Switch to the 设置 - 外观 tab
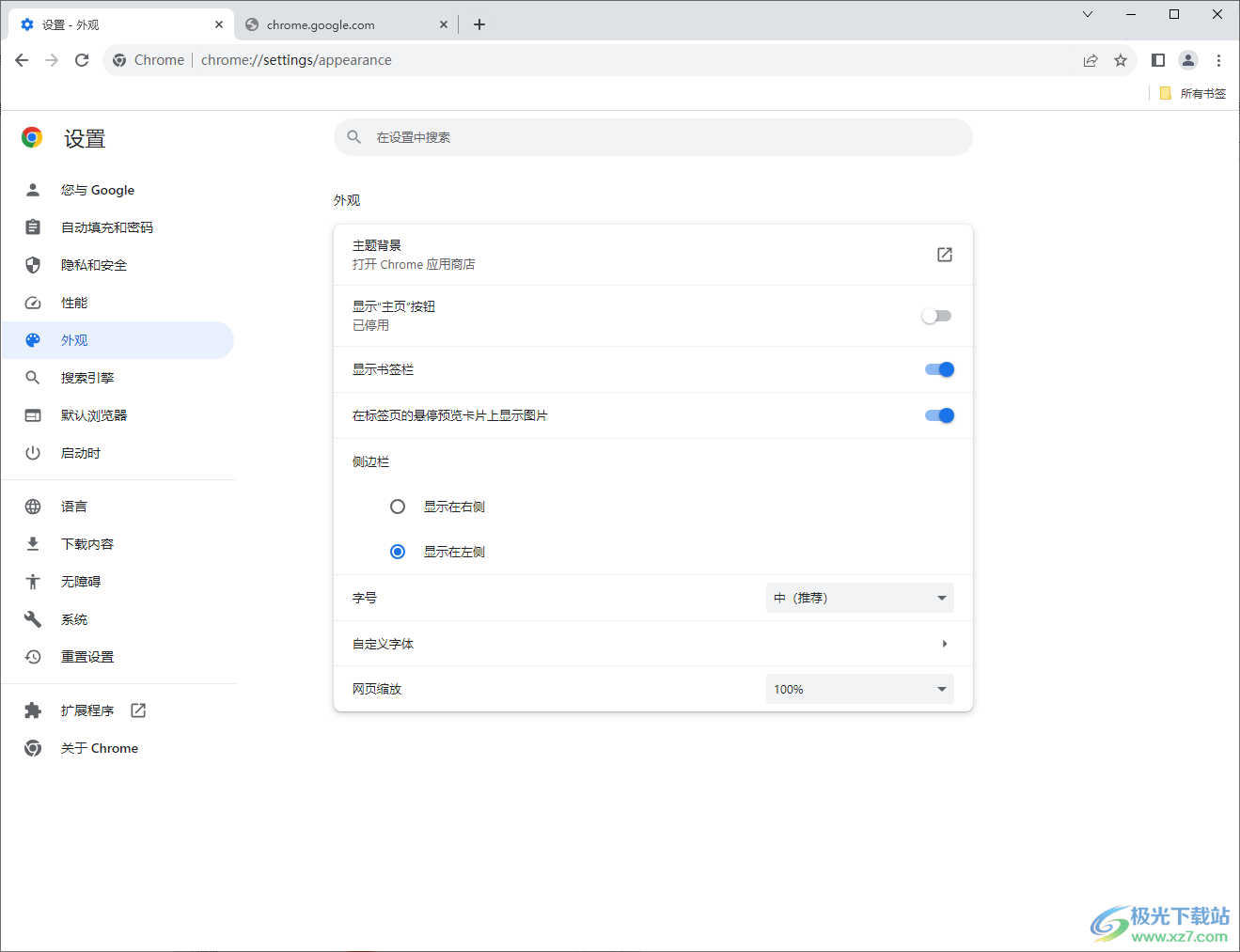Image resolution: width=1240 pixels, height=952 pixels. pyautogui.click(x=120, y=24)
